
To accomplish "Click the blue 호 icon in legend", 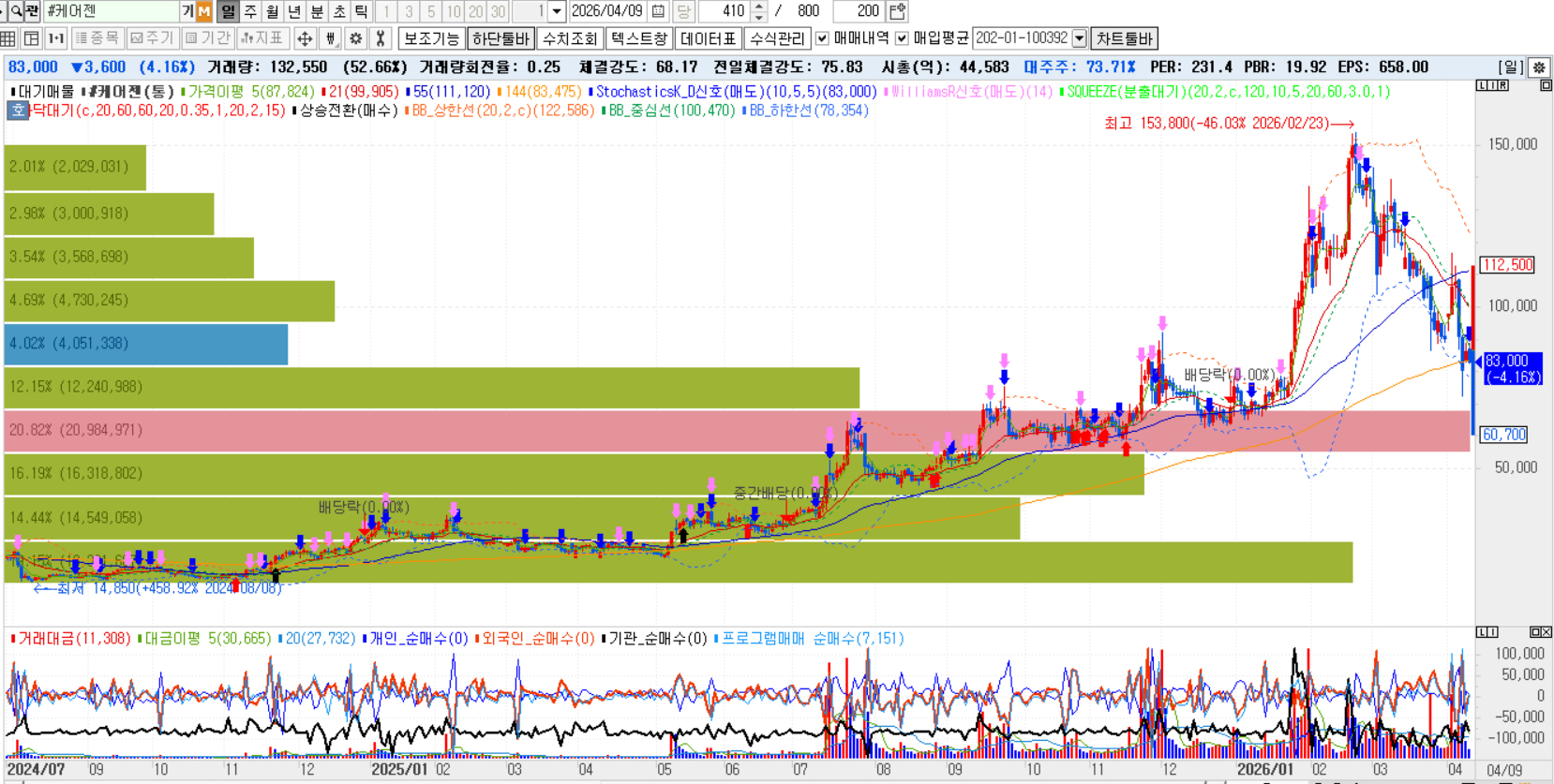I will point(18,111).
